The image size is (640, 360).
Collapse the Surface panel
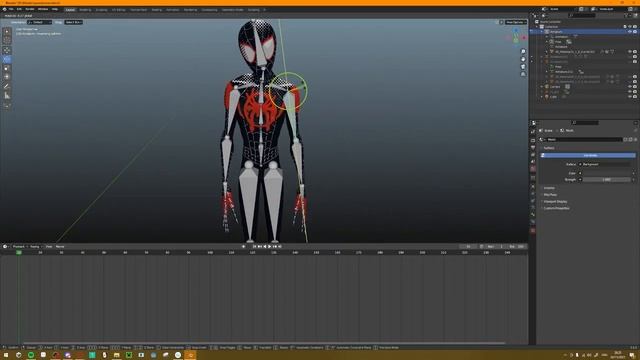tap(549, 148)
